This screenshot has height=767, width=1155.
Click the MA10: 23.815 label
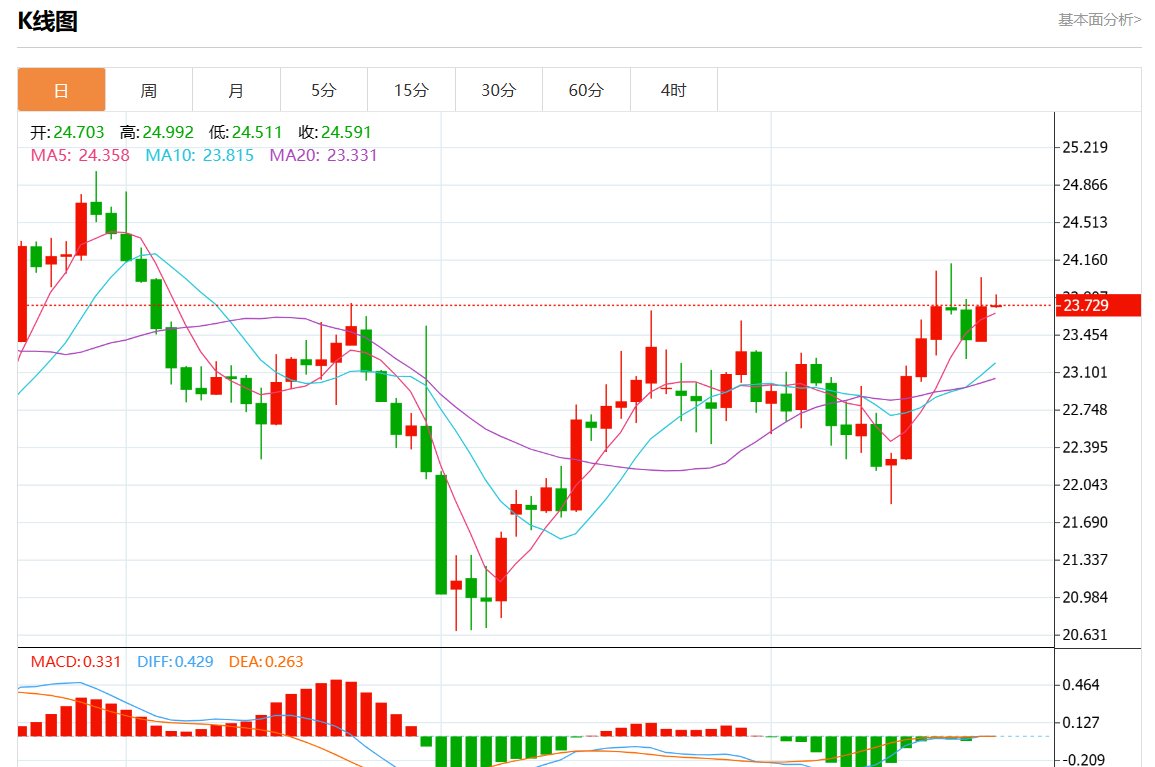200,155
